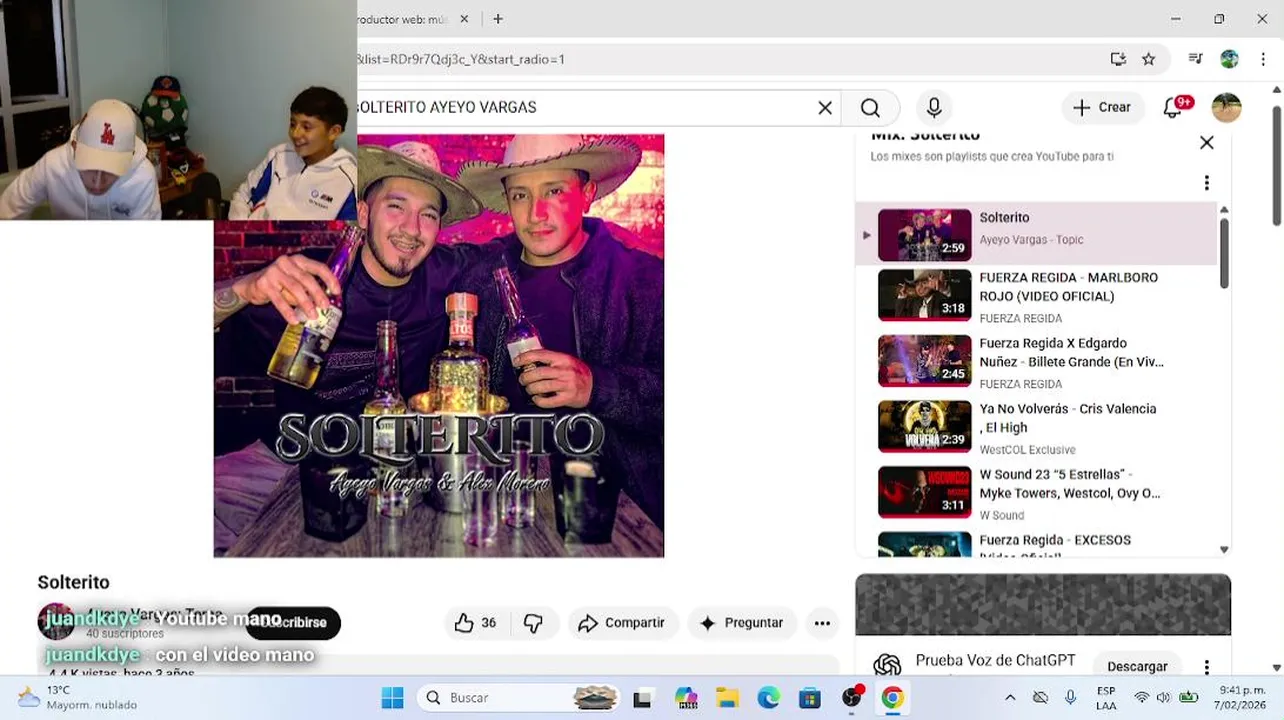
Task: Play Billete Grande by Fuerza Regida
Action: tap(1036, 362)
